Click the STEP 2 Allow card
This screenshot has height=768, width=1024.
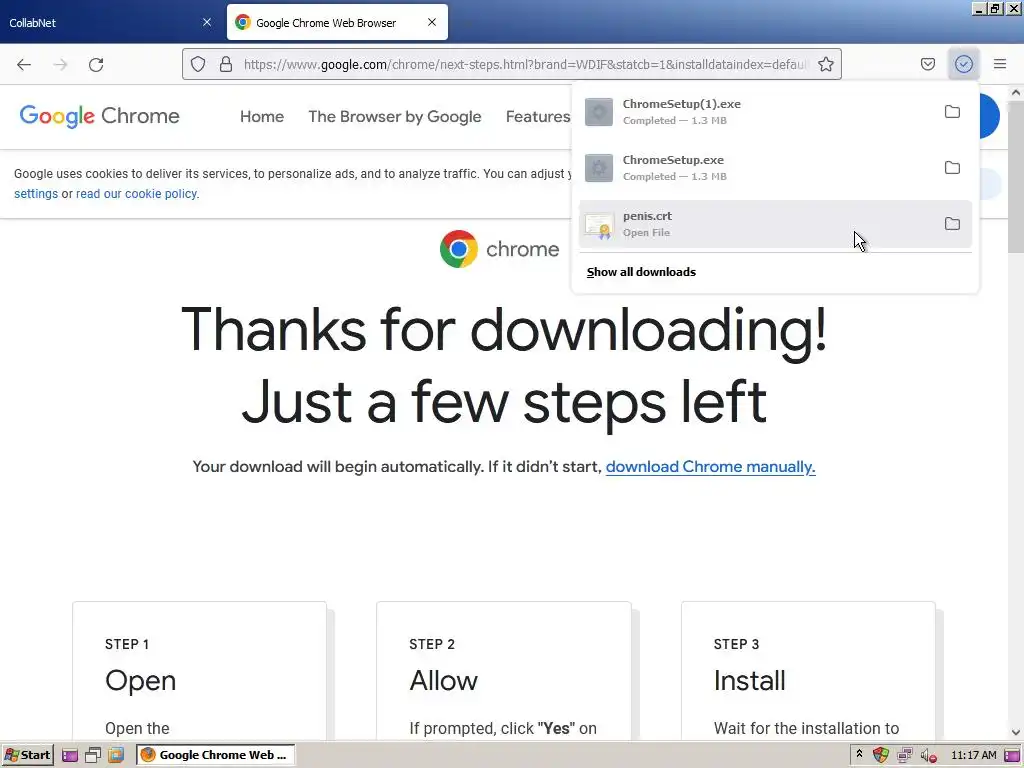pyautogui.click(x=504, y=671)
